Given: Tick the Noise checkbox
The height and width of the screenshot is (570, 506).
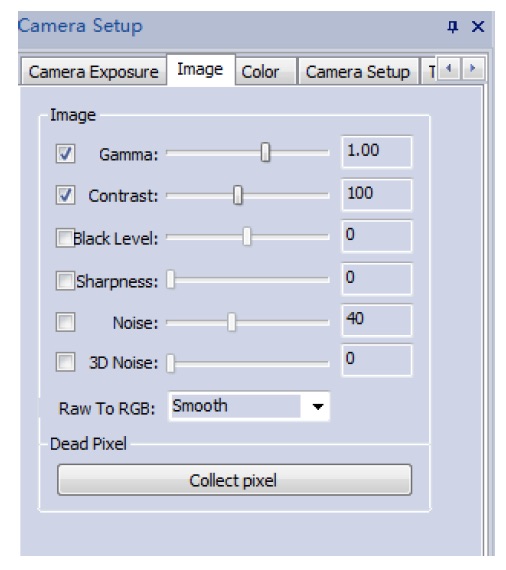Looking at the screenshot, I should tap(65, 322).
